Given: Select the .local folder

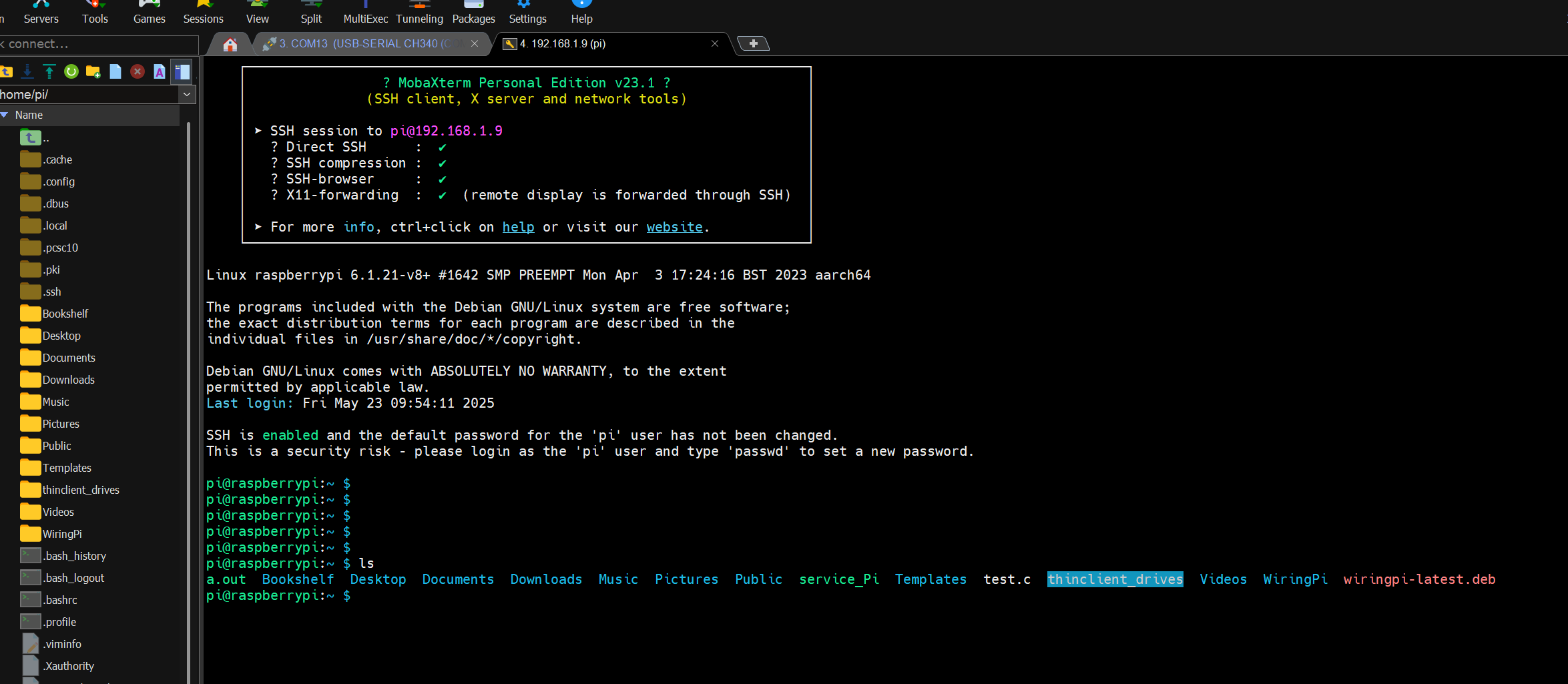Looking at the screenshot, I should click(44, 226).
